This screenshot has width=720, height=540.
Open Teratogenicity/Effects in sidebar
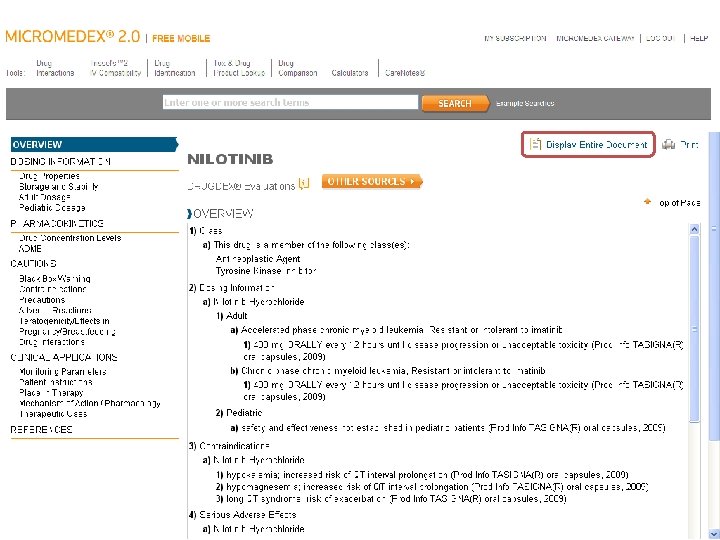tap(64, 321)
